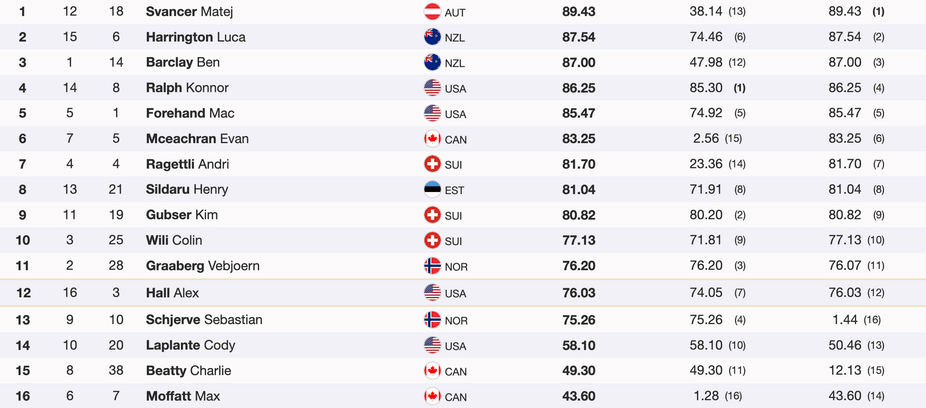Image resolution: width=926 pixels, height=408 pixels.
Task: Click the Swiss flag beside Ragettli Andri
Action: click(x=432, y=164)
